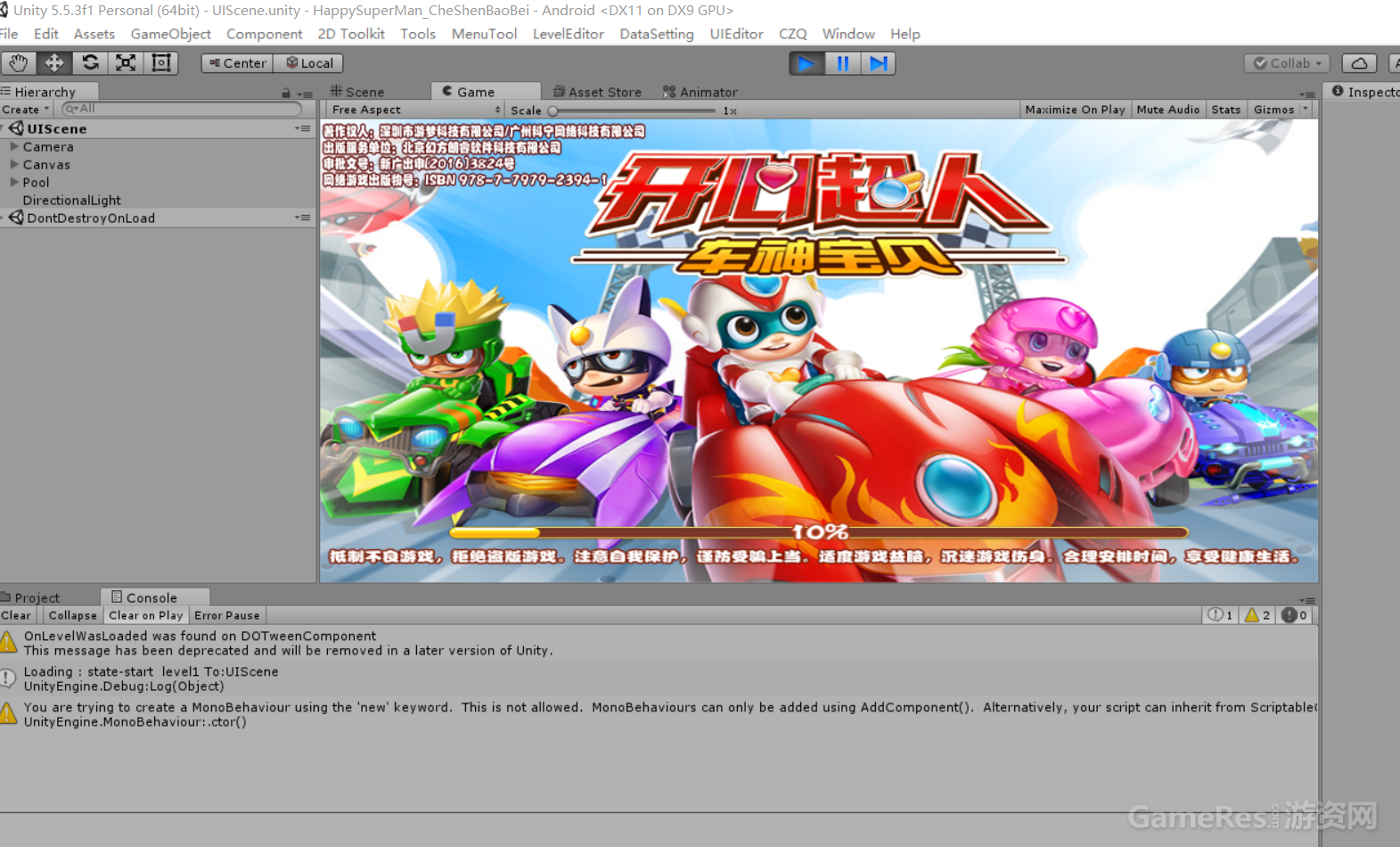
Task: Open the CZQ menu
Action: [x=793, y=34]
